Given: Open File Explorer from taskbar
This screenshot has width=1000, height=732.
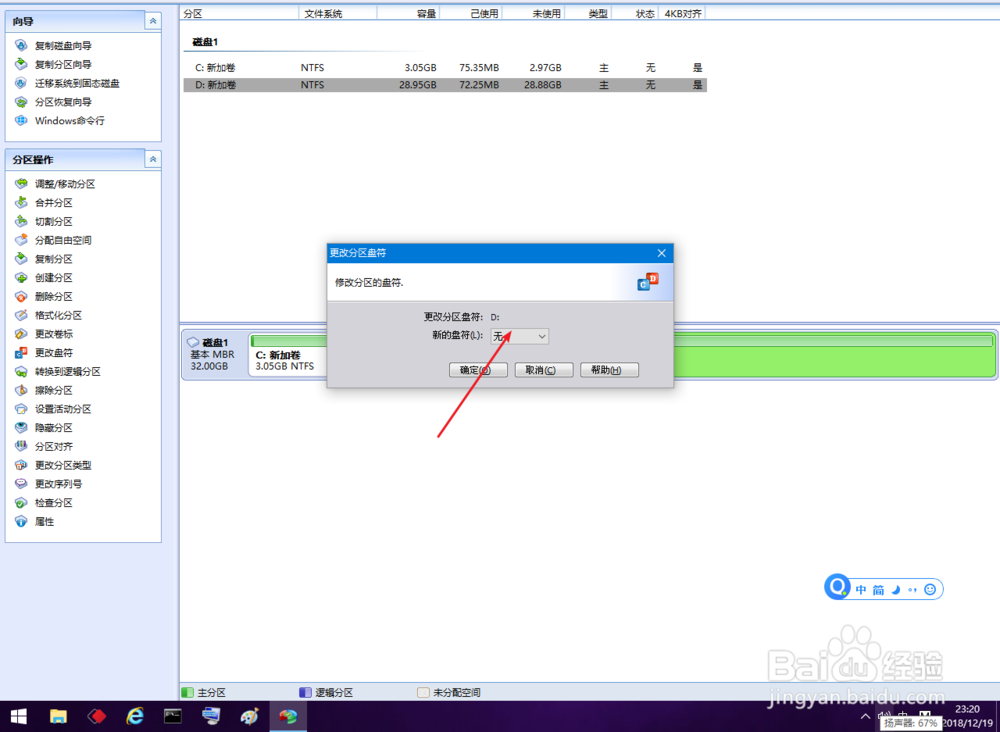Looking at the screenshot, I should point(58,717).
